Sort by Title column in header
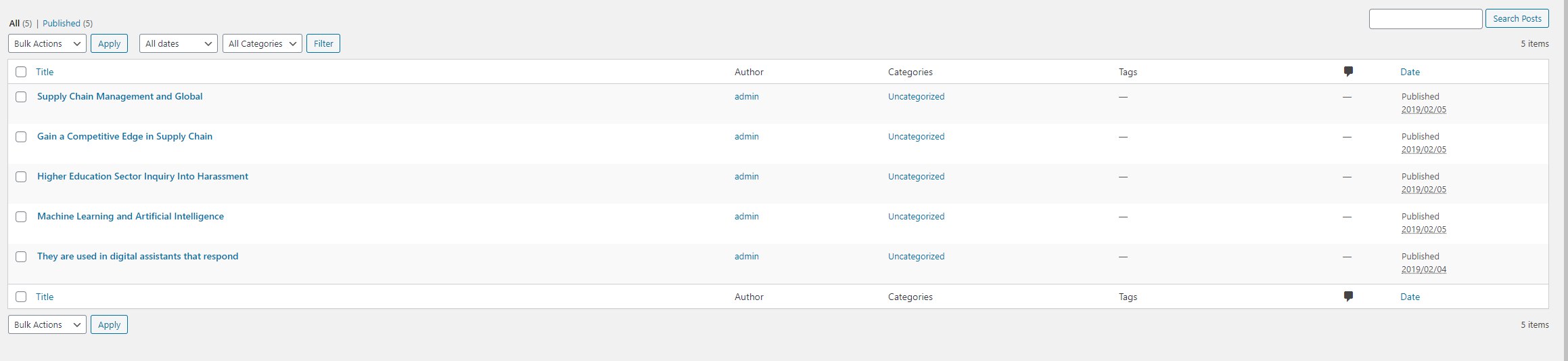This screenshot has width=1568, height=361. (x=45, y=72)
